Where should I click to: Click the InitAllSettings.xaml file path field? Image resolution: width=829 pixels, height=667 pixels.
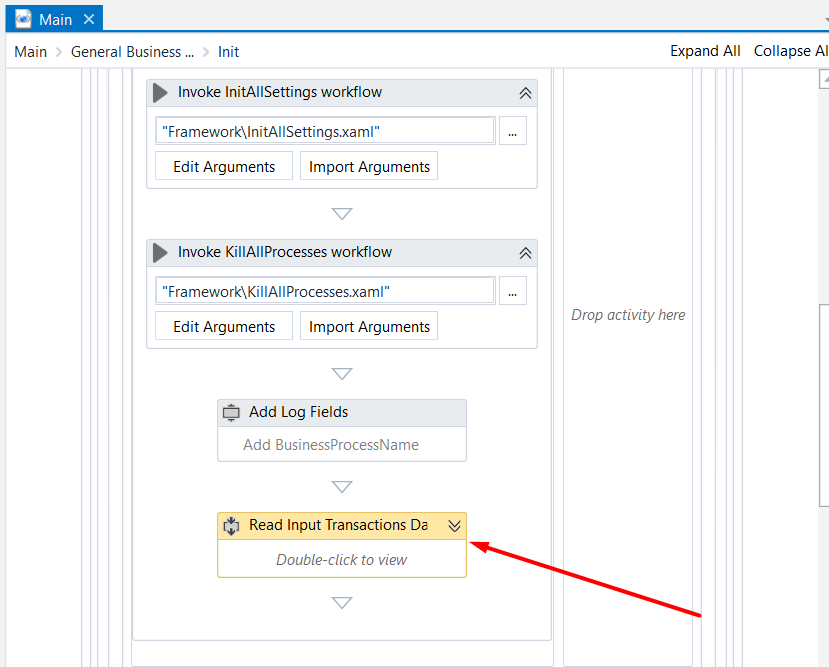click(325, 132)
